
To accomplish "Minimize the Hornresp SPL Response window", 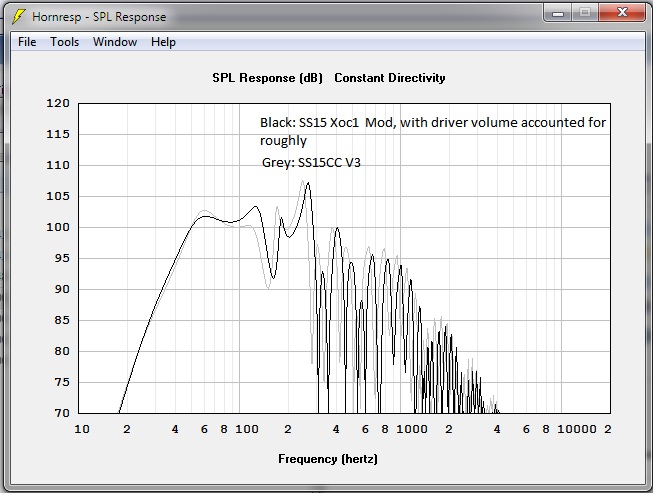I will click(x=558, y=13).
